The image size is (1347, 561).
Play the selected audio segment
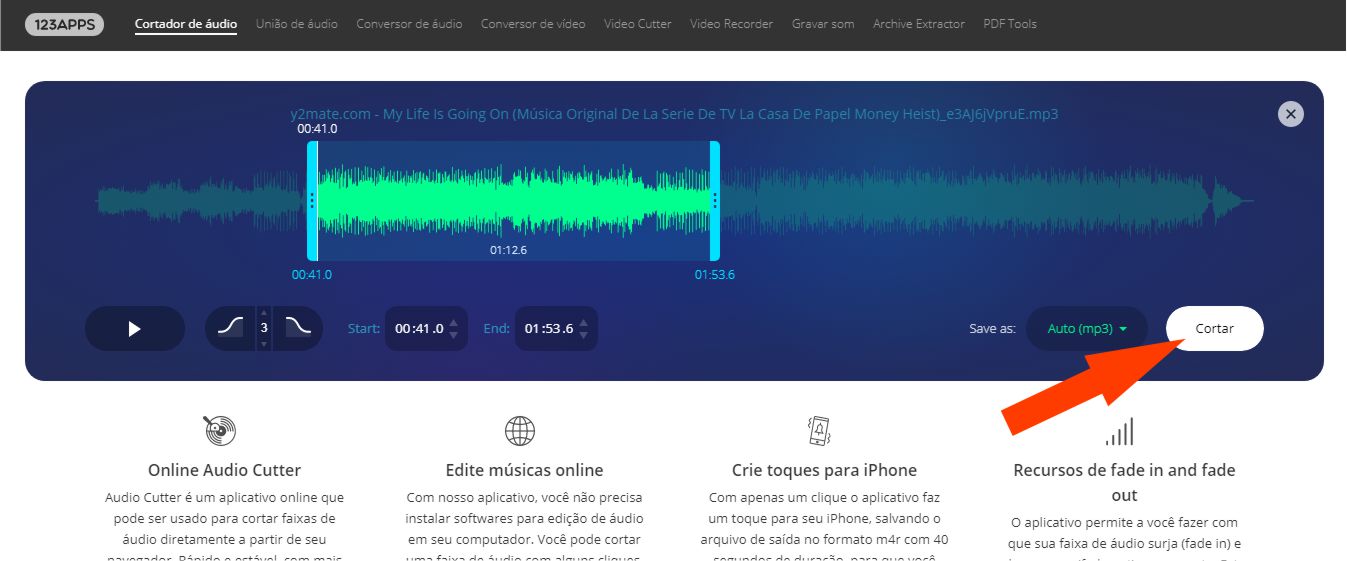(x=135, y=328)
